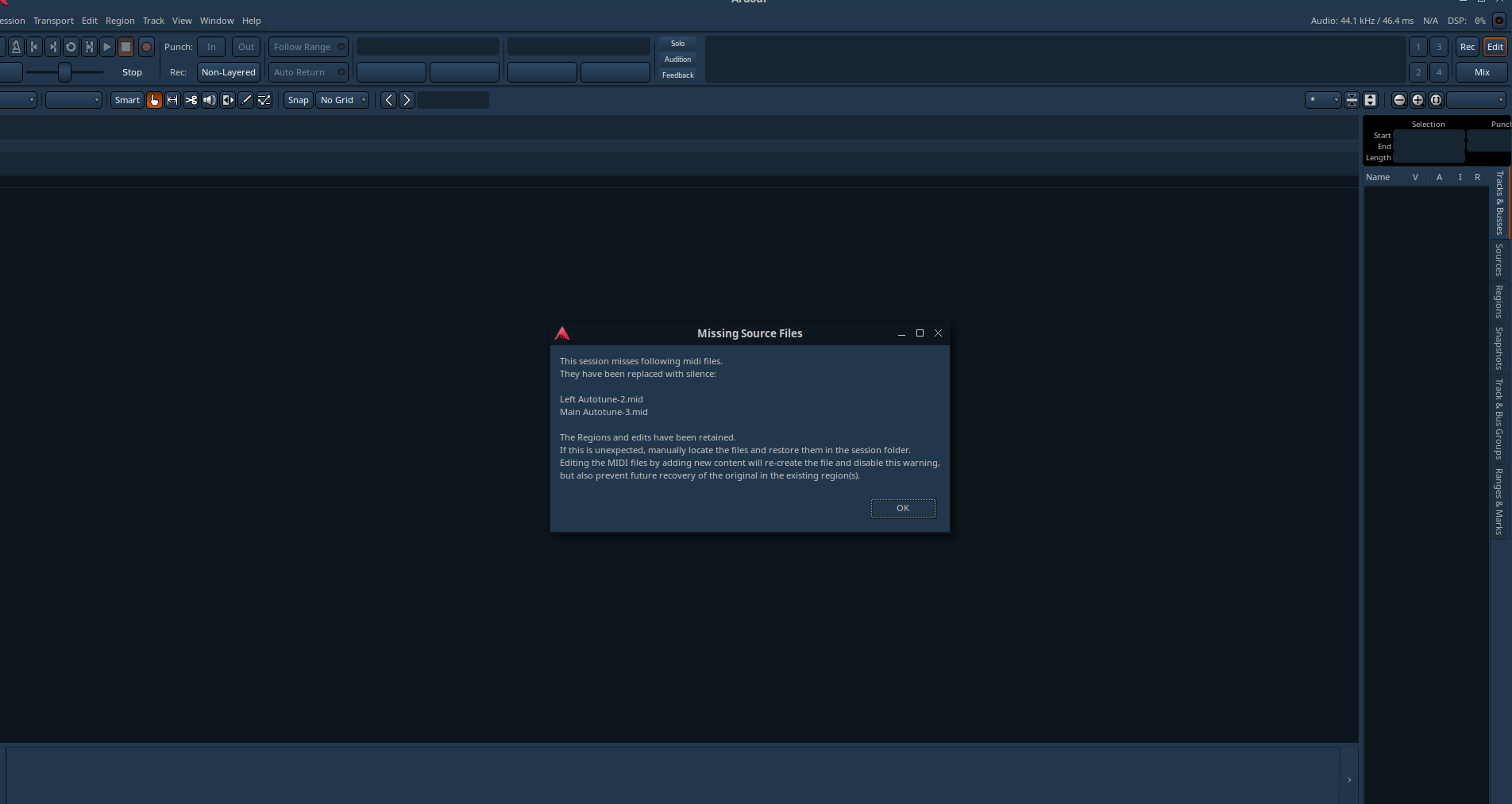
Task: Click the shuttle speed slider handle
Action: tap(65, 72)
